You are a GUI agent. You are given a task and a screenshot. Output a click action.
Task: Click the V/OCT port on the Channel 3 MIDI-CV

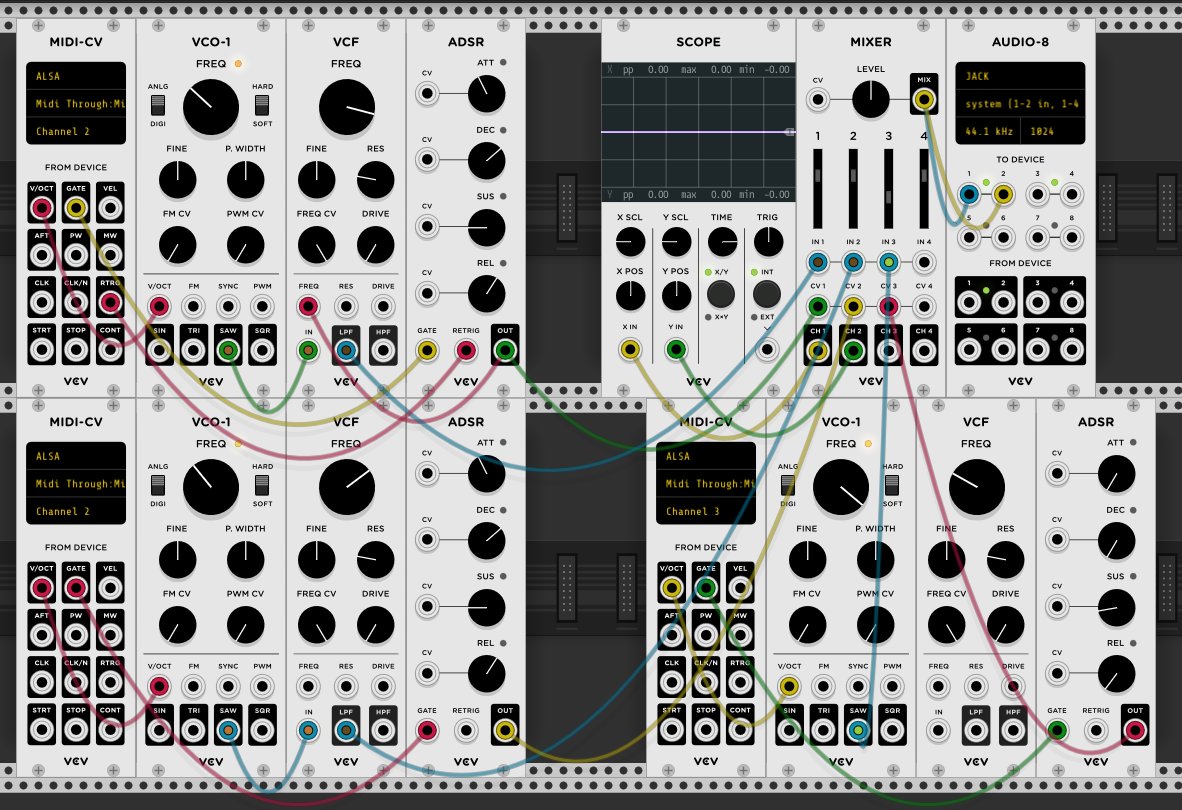[x=672, y=588]
